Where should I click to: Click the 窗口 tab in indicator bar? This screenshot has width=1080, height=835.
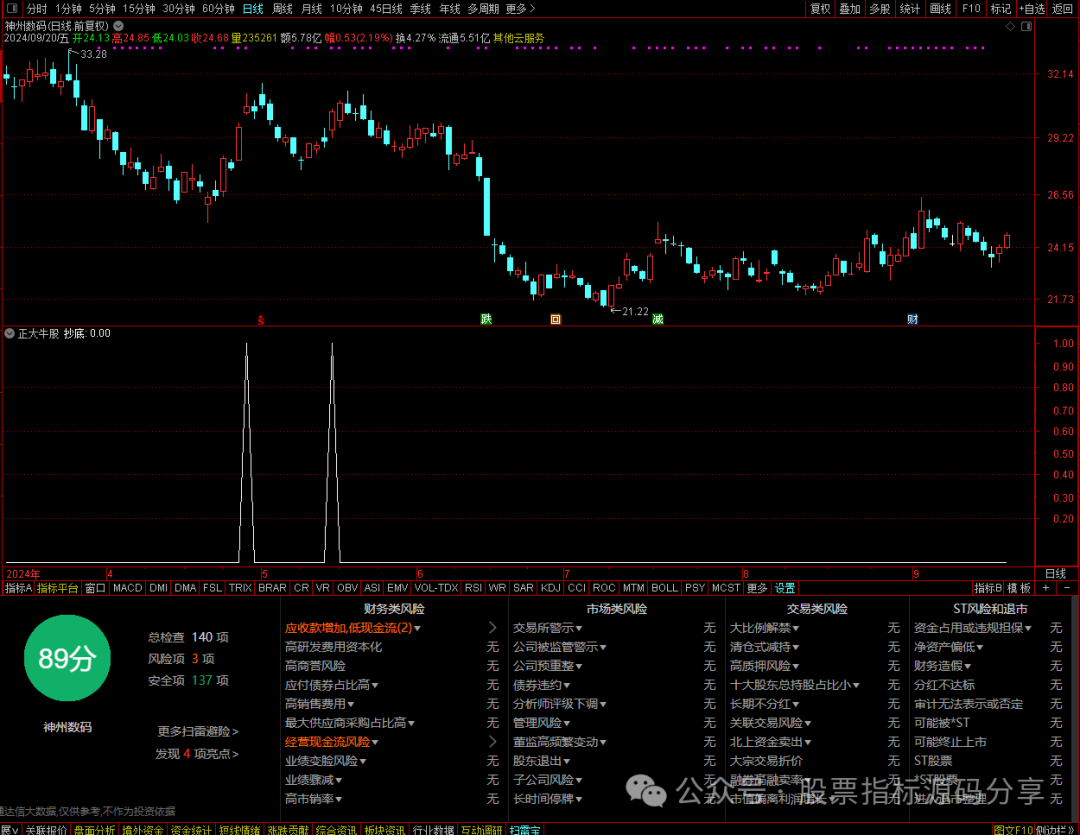95,588
